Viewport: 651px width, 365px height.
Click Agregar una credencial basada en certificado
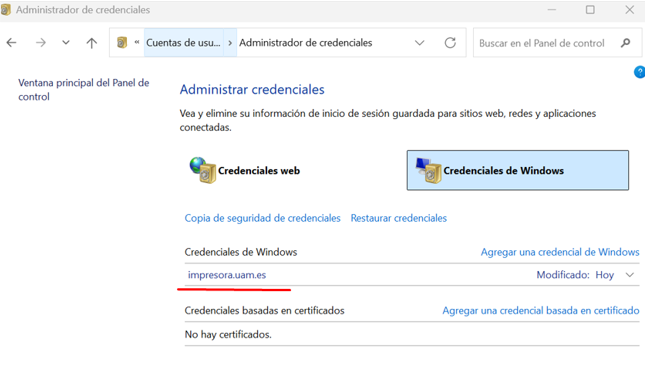pyautogui.click(x=541, y=311)
